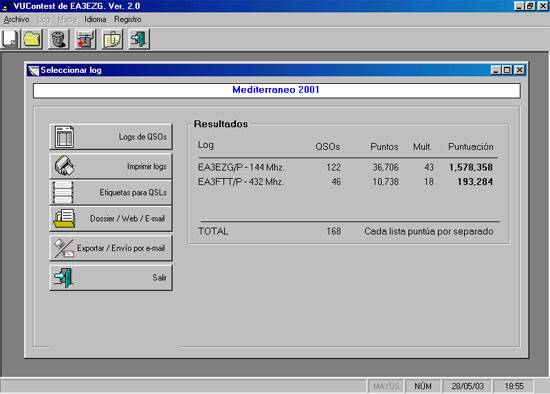Open the Log menu
This screenshot has width=550, height=394.
tap(43, 20)
